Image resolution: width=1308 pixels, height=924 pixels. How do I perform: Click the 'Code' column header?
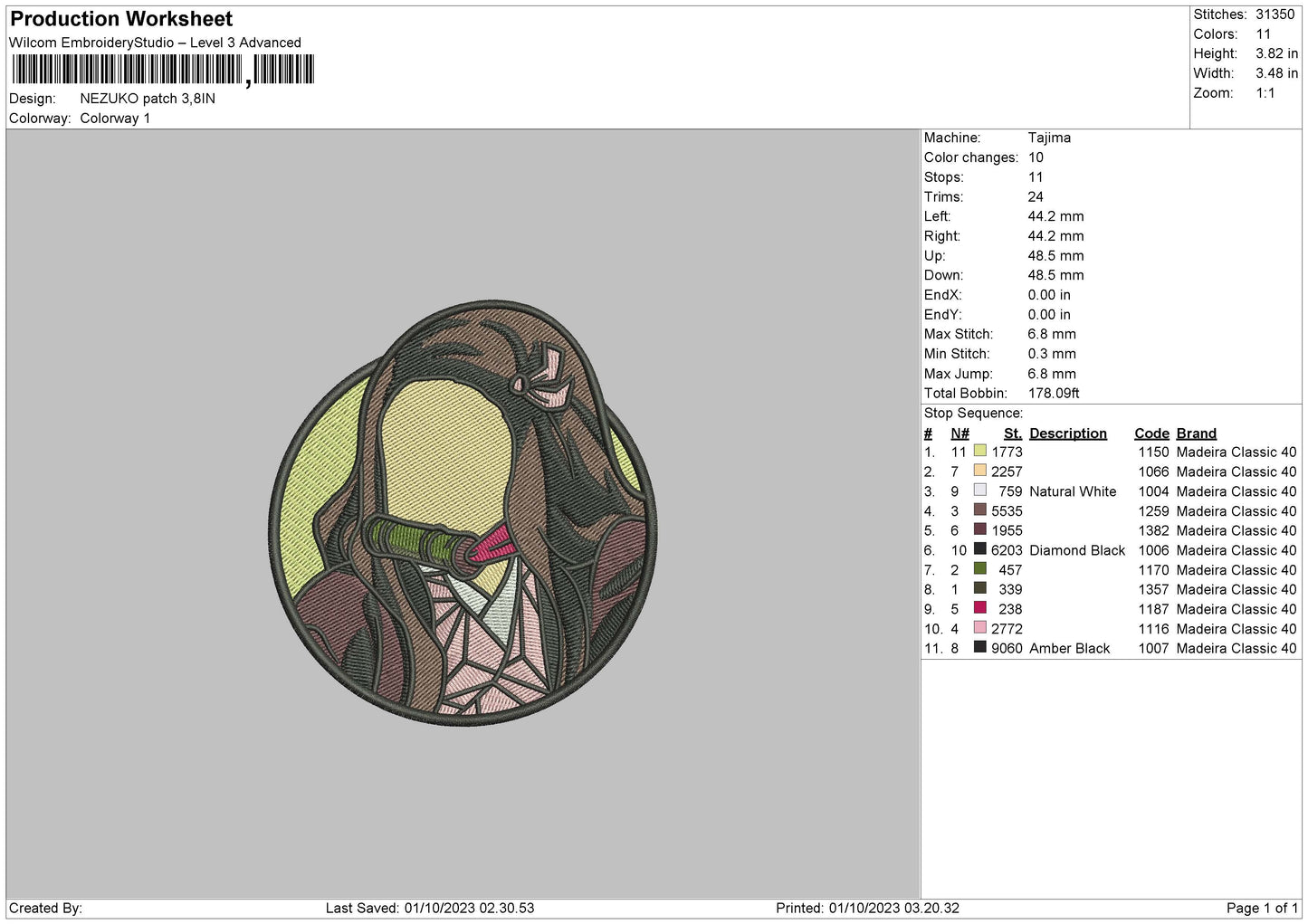point(1151,433)
